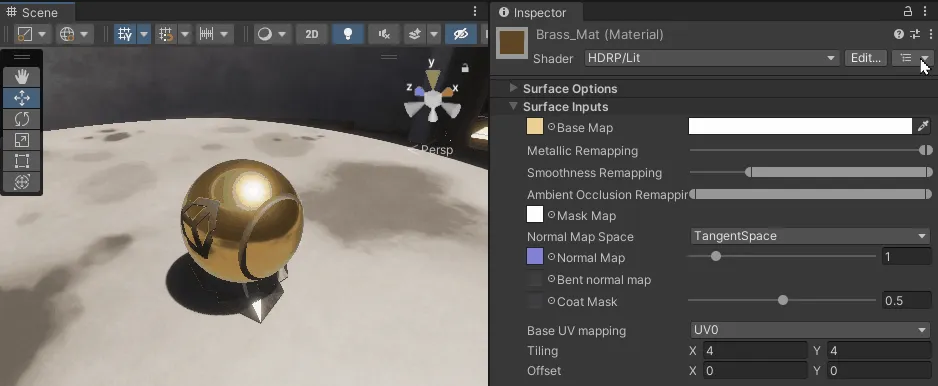Expand the Surface Options section
Viewport: 938px width, 386px height.
click(513, 89)
